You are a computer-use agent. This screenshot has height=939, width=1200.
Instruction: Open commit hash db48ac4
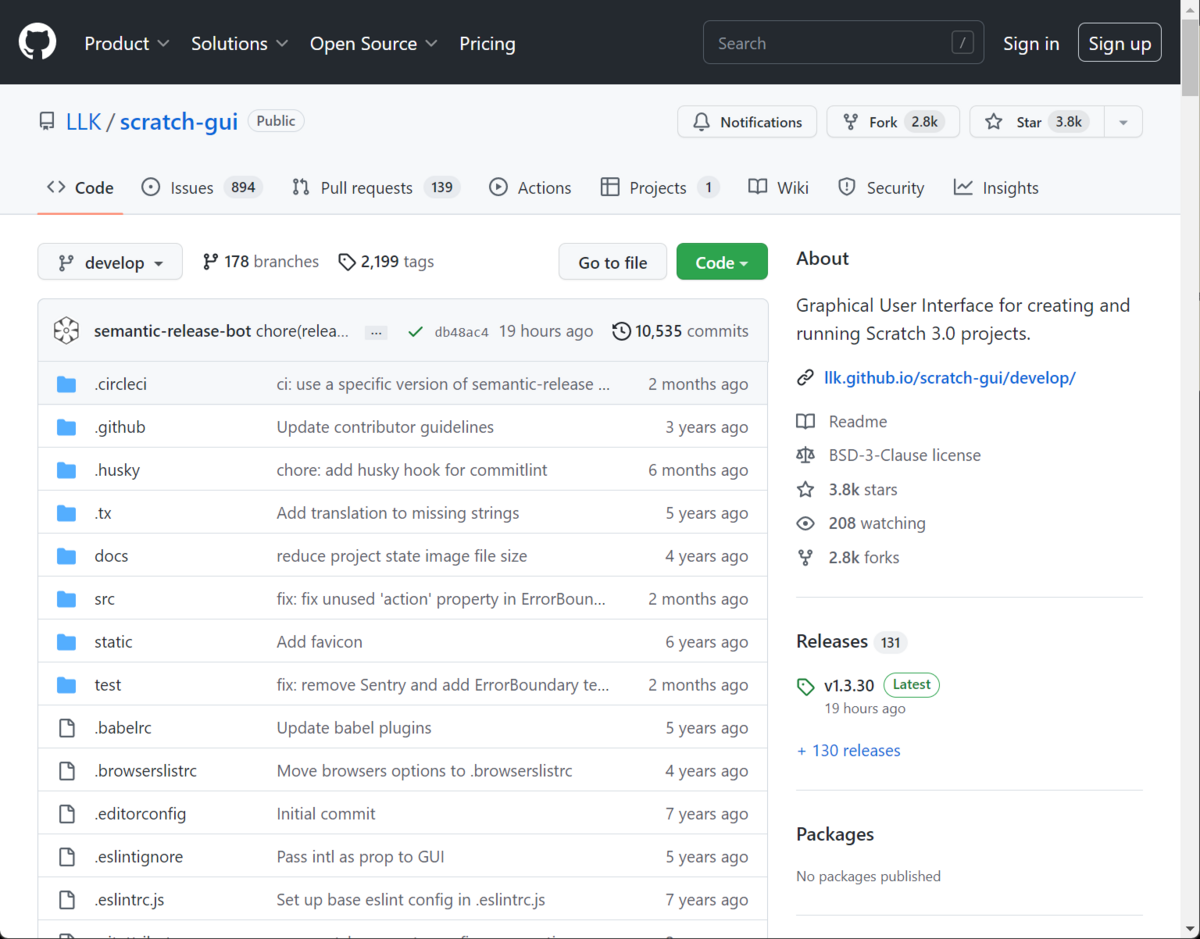coord(461,332)
